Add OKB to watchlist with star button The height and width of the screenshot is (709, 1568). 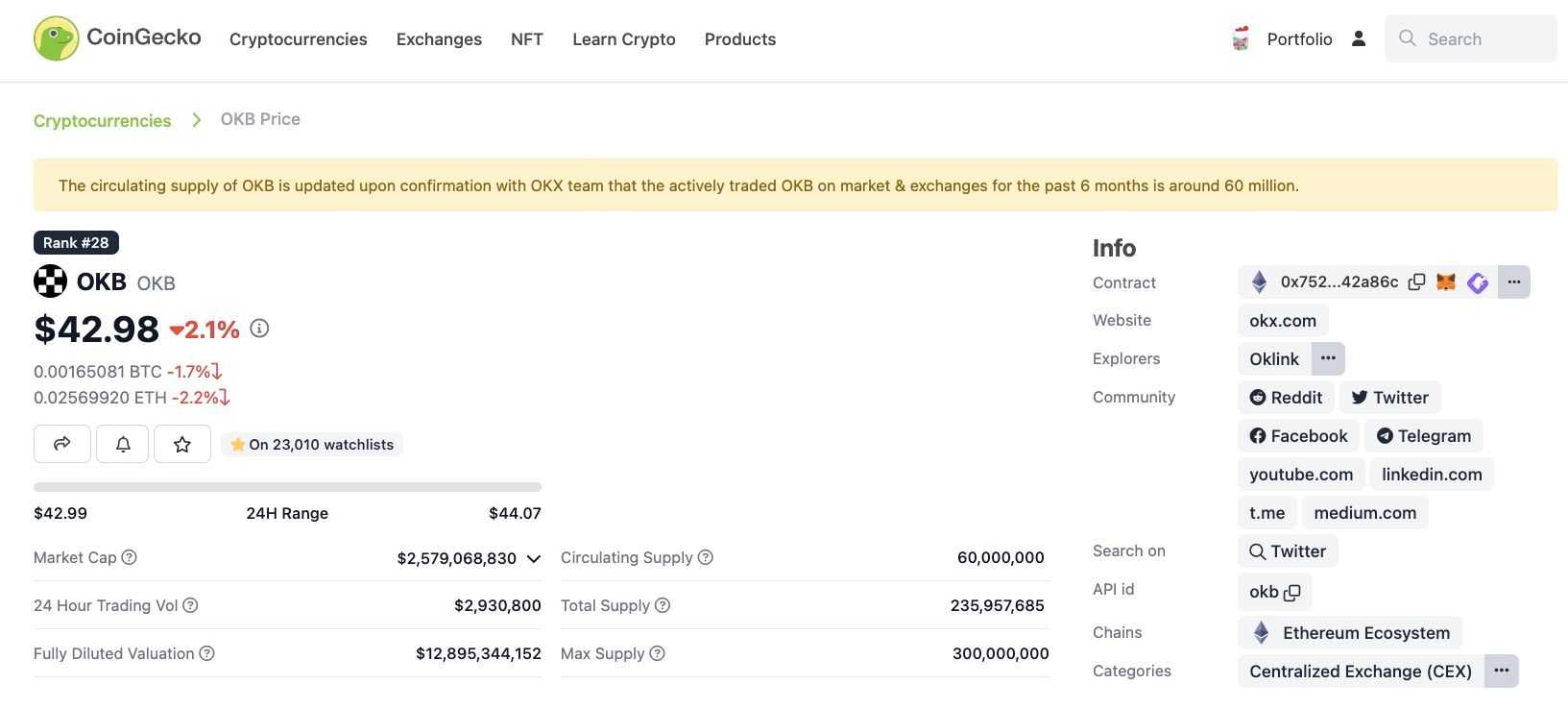pyautogui.click(x=182, y=444)
